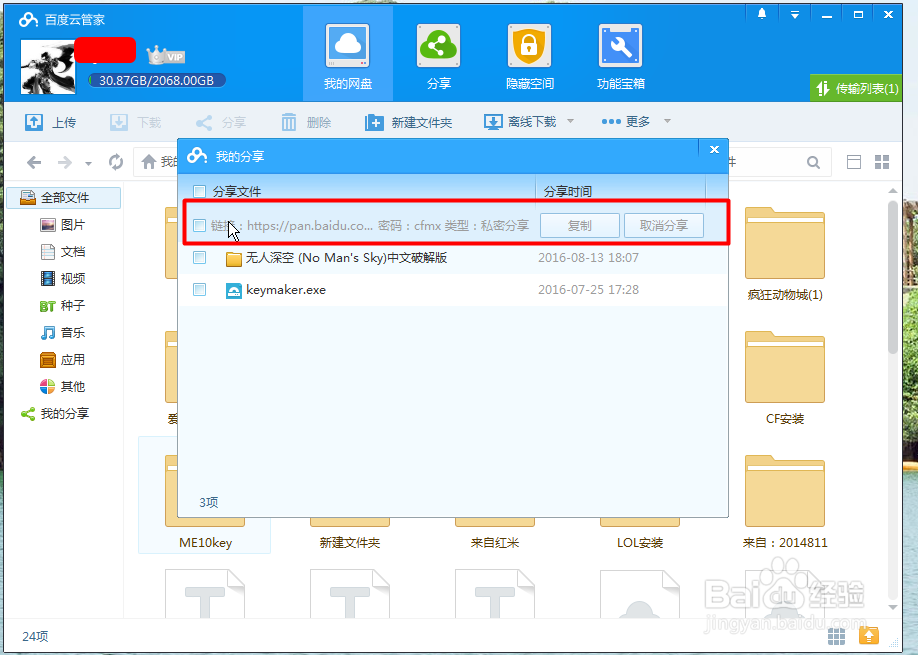Switch to grid thumbnail view

pos(882,162)
